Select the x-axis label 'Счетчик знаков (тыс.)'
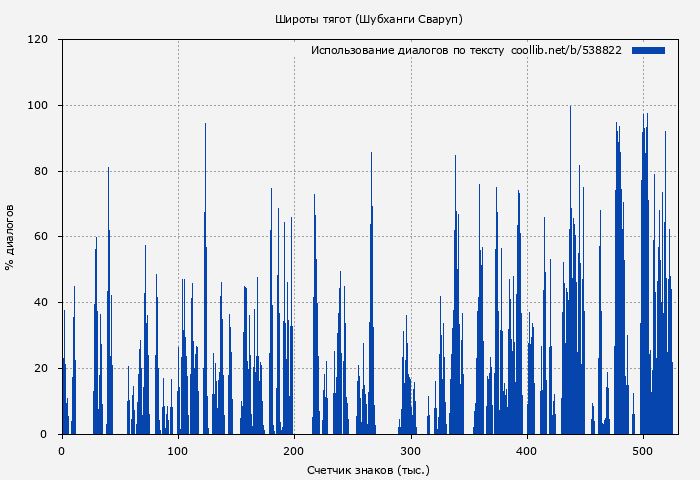The height and width of the screenshot is (480, 700). [368, 469]
